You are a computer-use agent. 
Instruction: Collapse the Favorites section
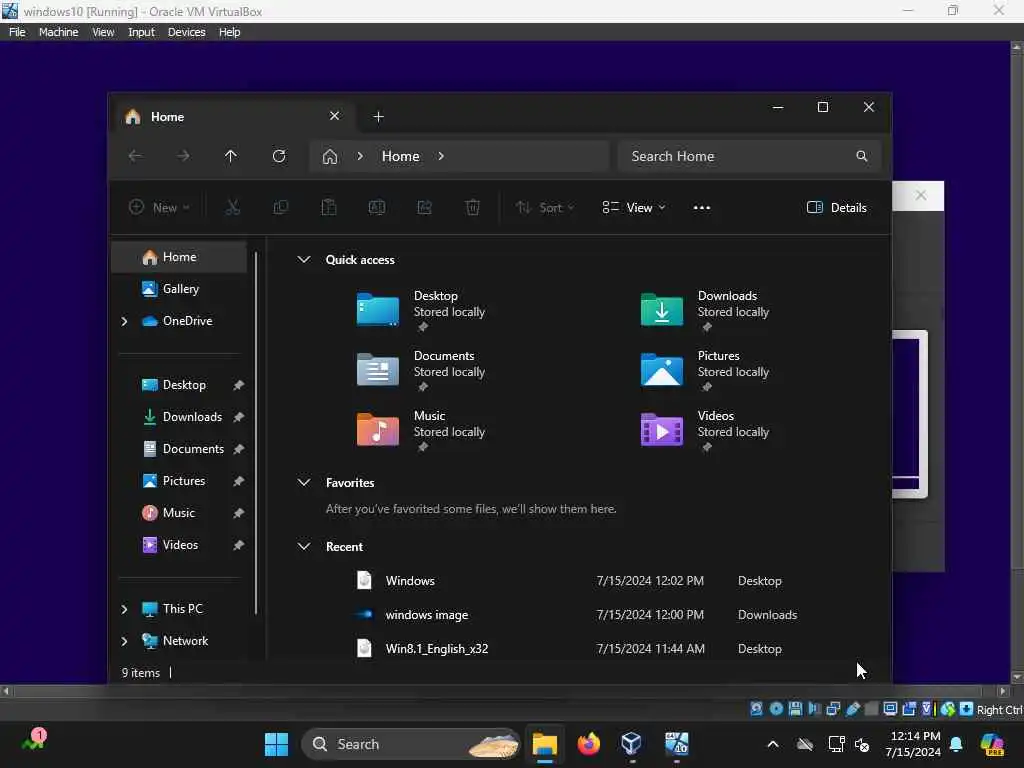tap(304, 482)
